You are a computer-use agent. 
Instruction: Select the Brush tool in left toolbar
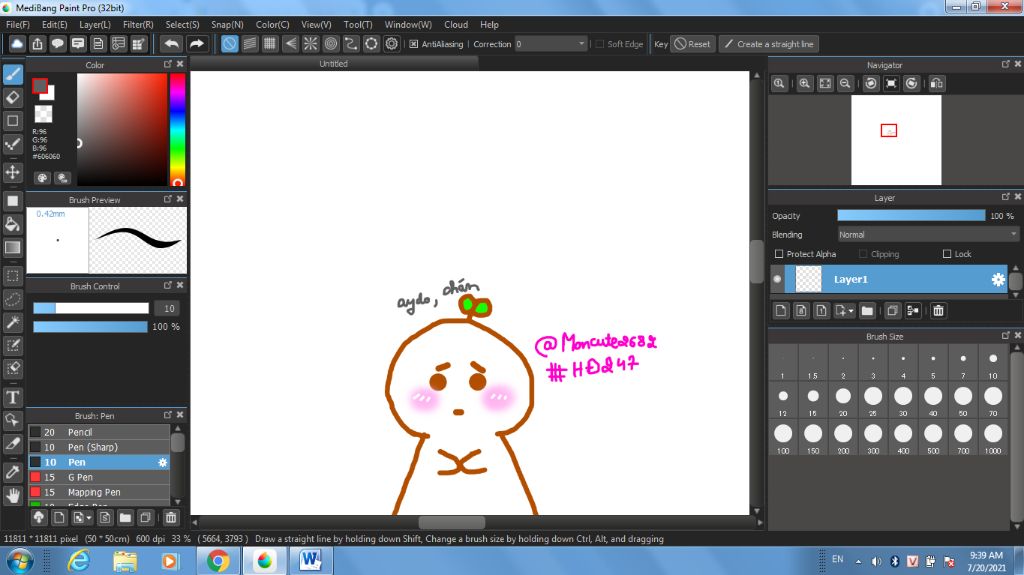click(x=12, y=74)
